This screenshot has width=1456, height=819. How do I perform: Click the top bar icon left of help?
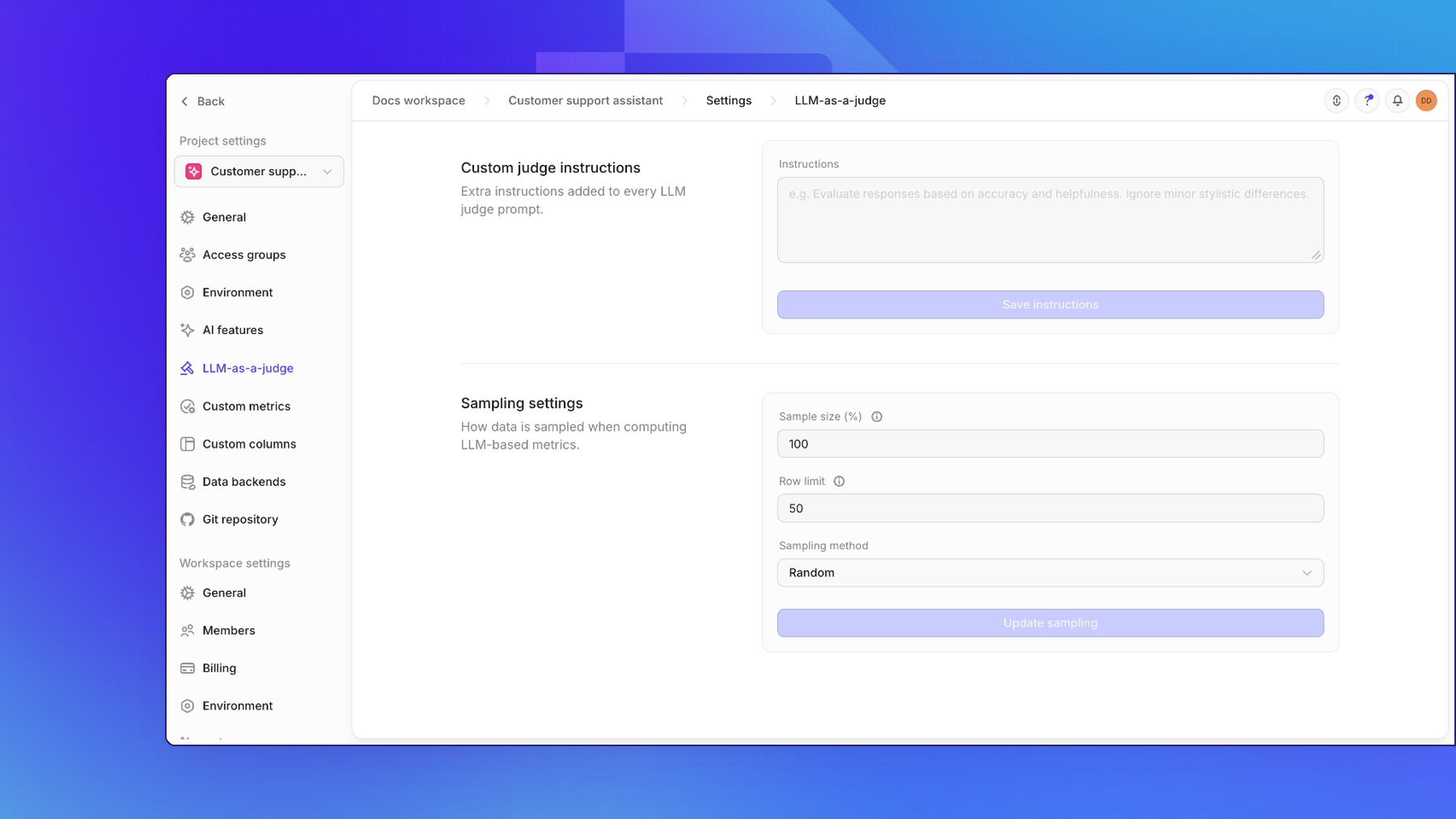[1337, 100]
